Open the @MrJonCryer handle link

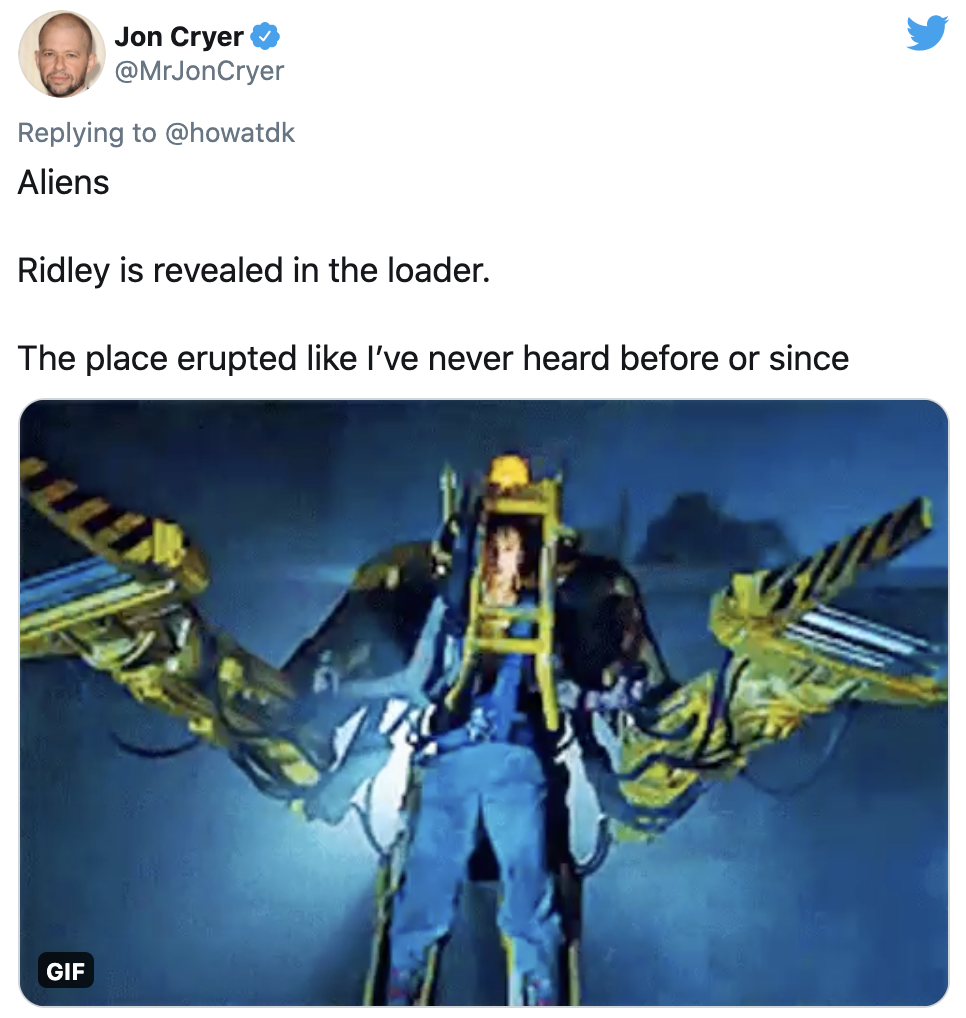[x=199, y=71]
